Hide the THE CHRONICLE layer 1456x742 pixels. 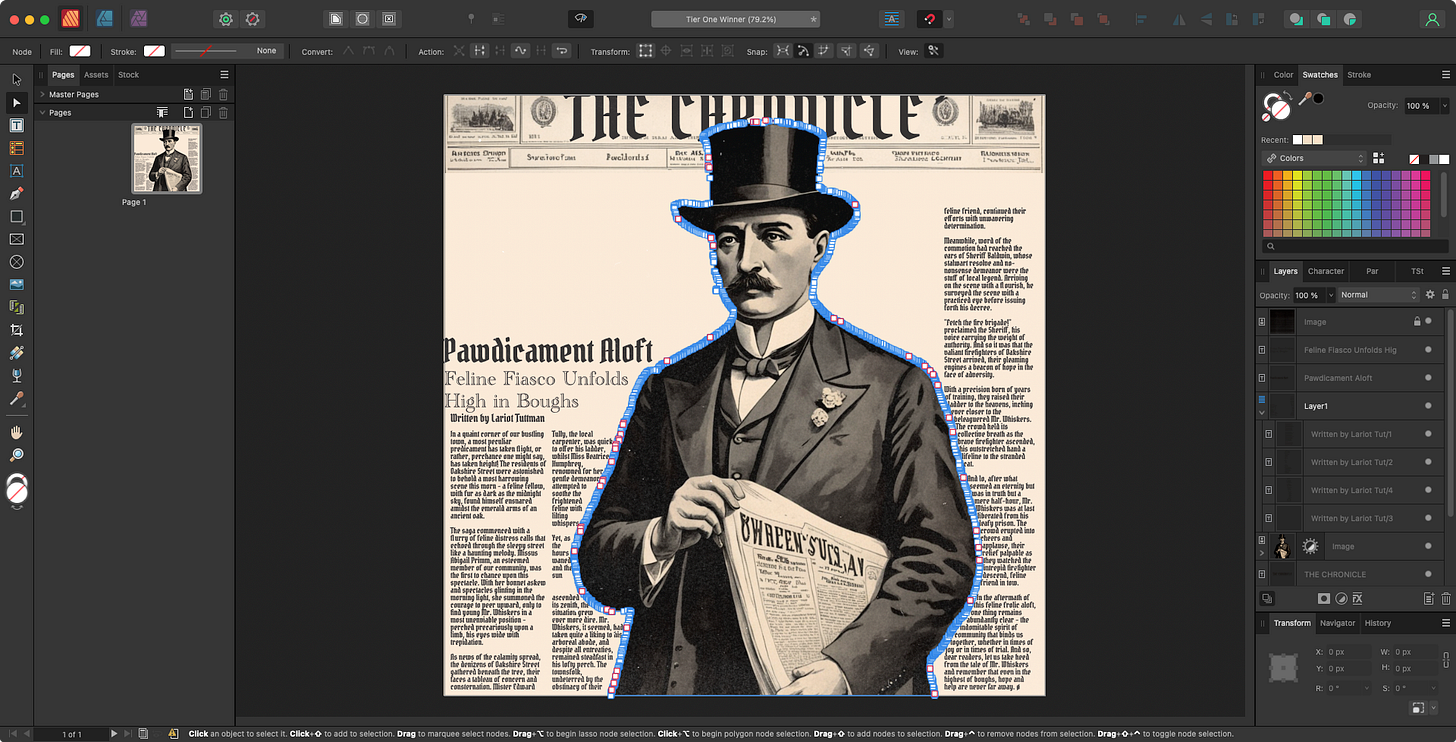tap(1428, 574)
